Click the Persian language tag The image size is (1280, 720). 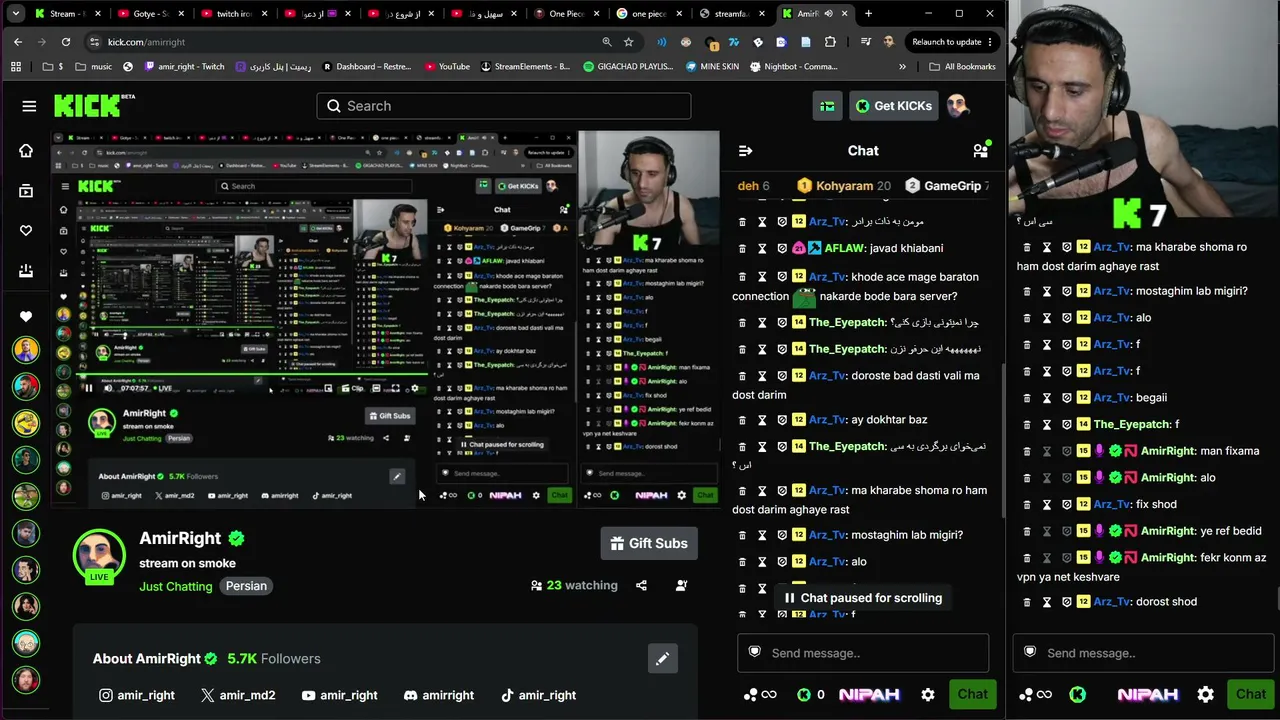246,586
